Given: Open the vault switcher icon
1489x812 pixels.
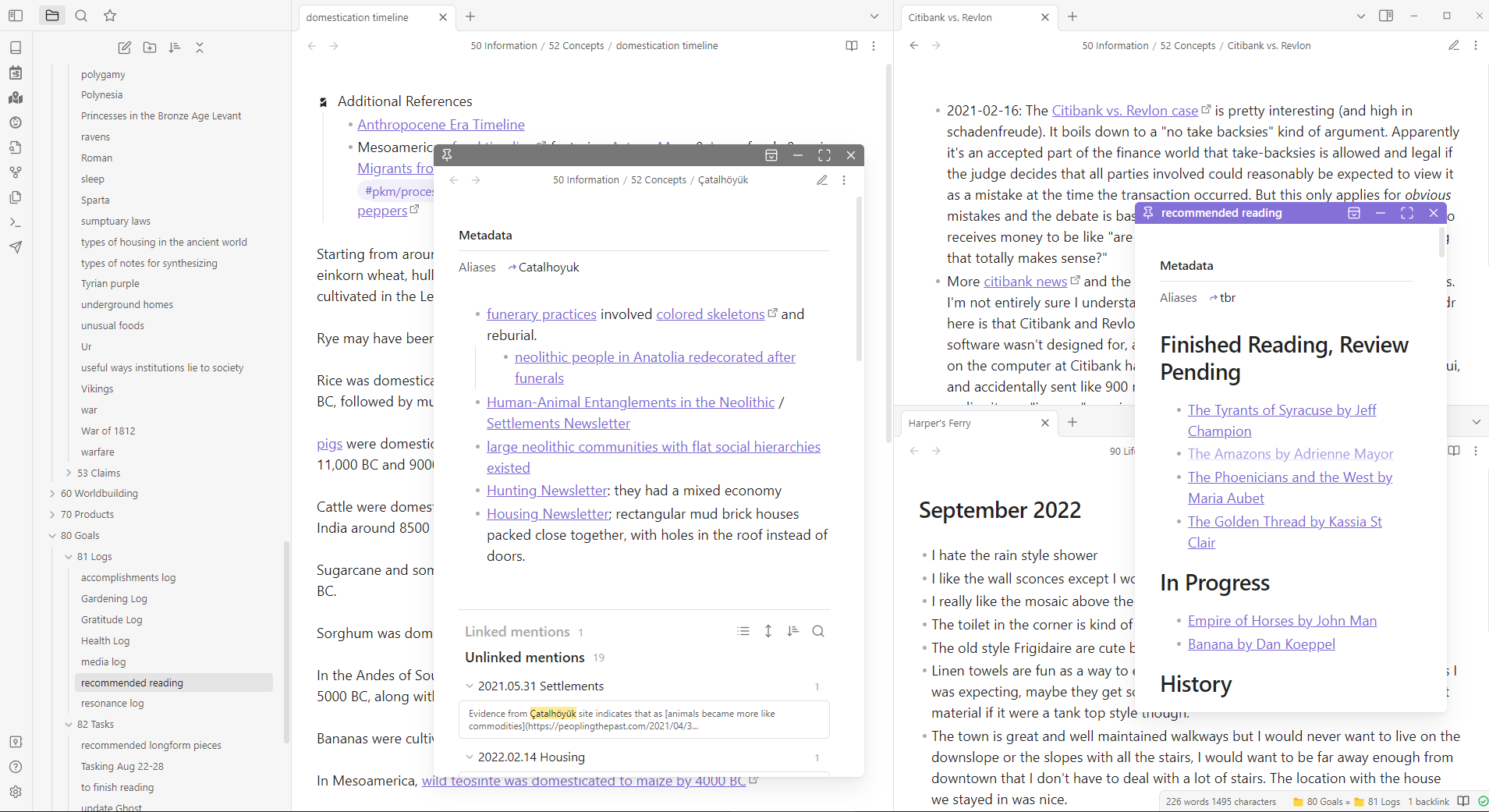Looking at the screenshot, I should click(16, 742).
